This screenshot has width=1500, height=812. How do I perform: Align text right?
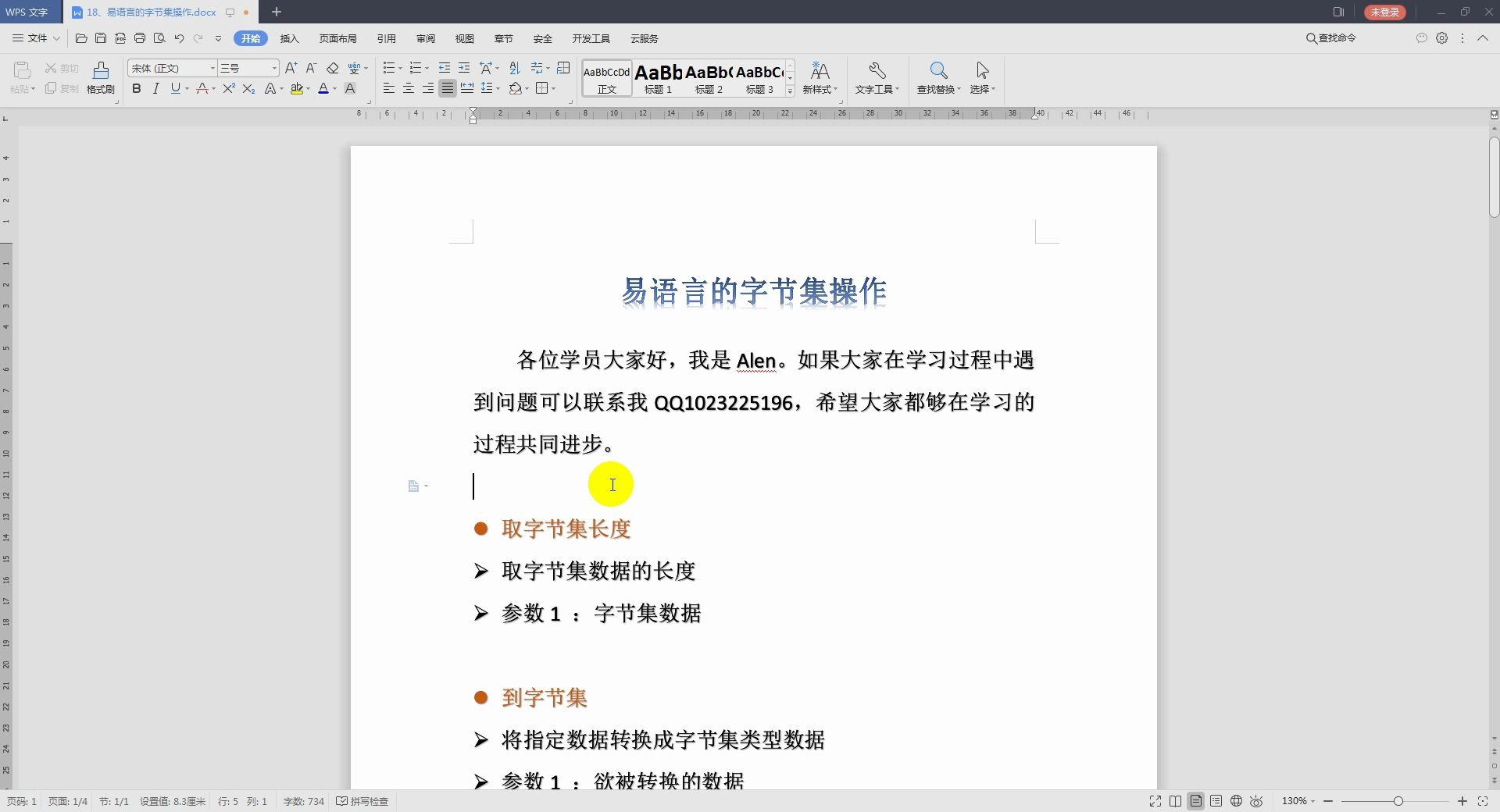427,89
